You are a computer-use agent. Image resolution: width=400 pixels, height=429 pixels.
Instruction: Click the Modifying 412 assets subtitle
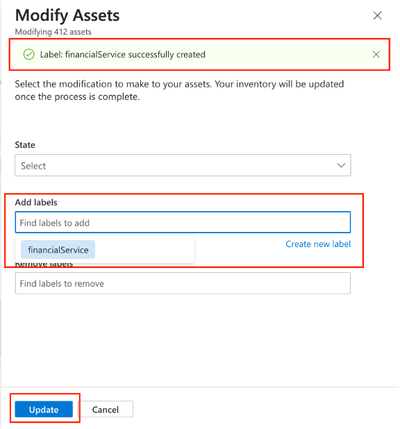point(53,32)
